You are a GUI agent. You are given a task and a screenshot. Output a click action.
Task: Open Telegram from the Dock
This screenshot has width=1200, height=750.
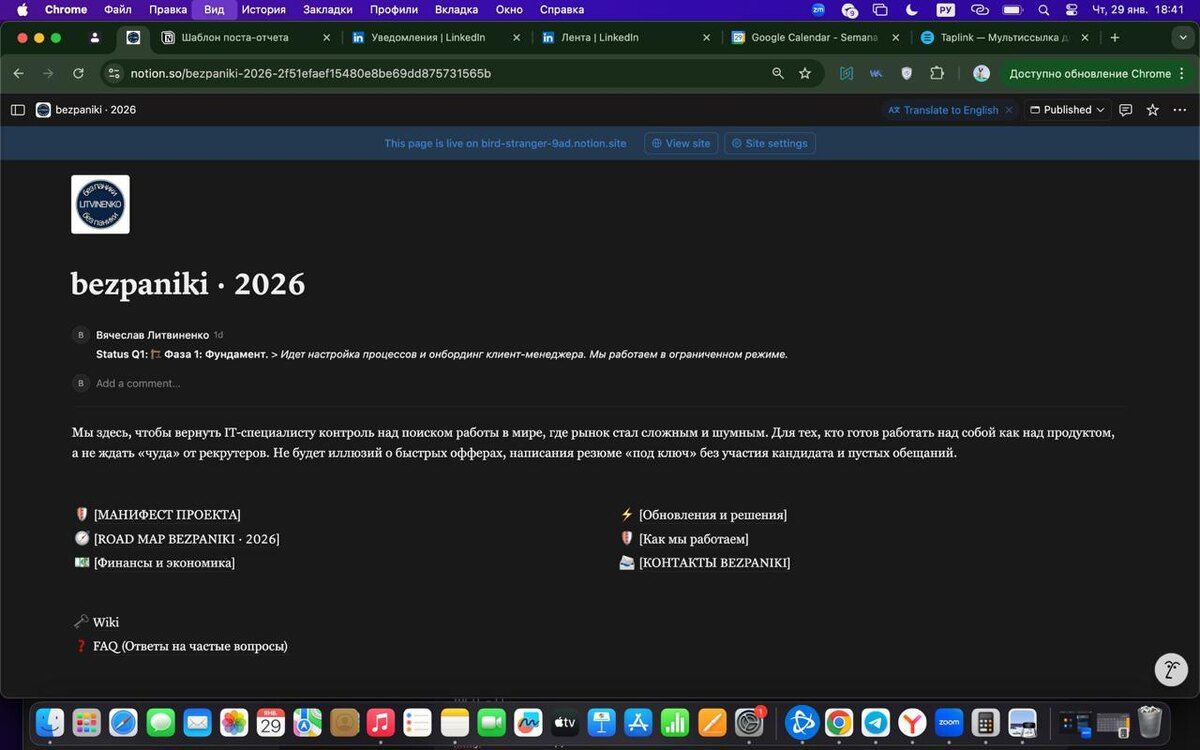874,722
